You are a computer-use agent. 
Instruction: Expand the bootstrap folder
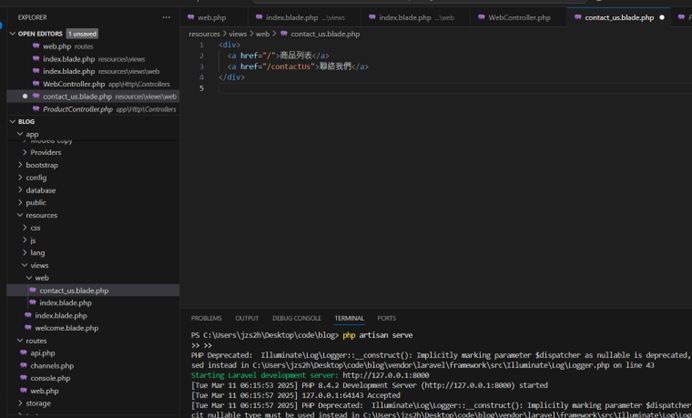(20, 165)
